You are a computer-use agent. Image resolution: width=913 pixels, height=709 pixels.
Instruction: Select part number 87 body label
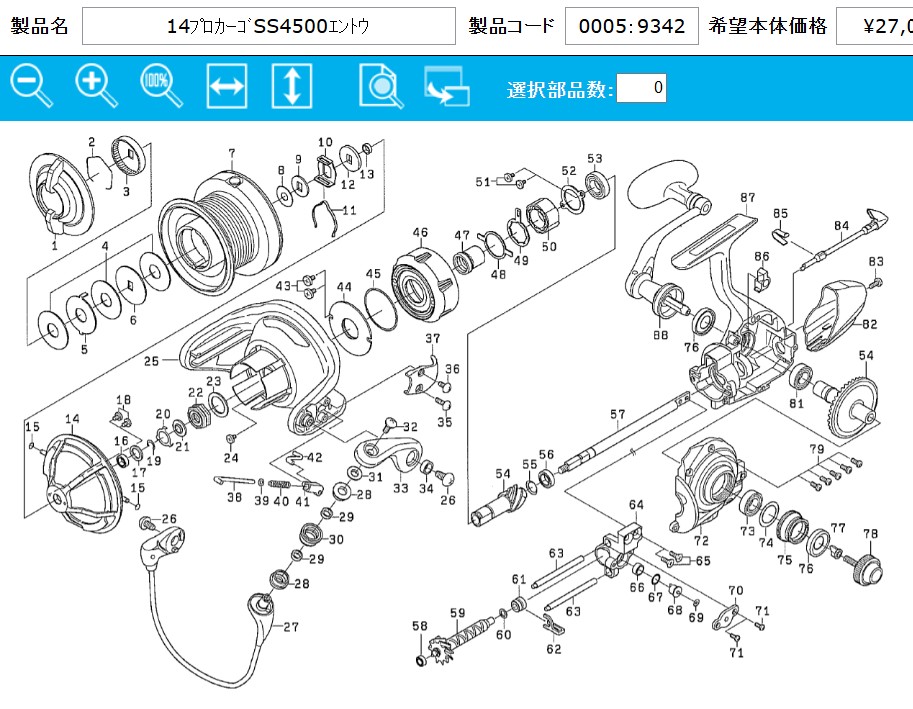click(748, 197)
